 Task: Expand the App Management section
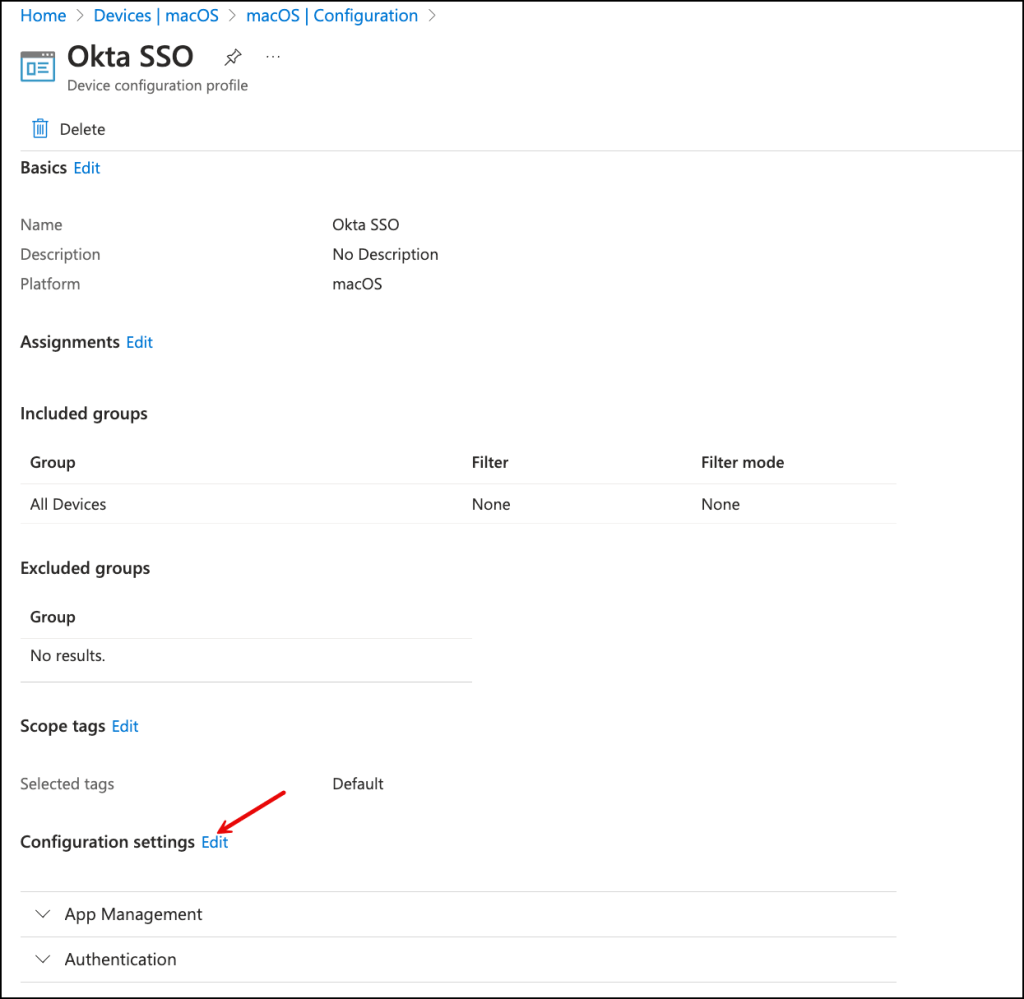click(x=133, y=914)
